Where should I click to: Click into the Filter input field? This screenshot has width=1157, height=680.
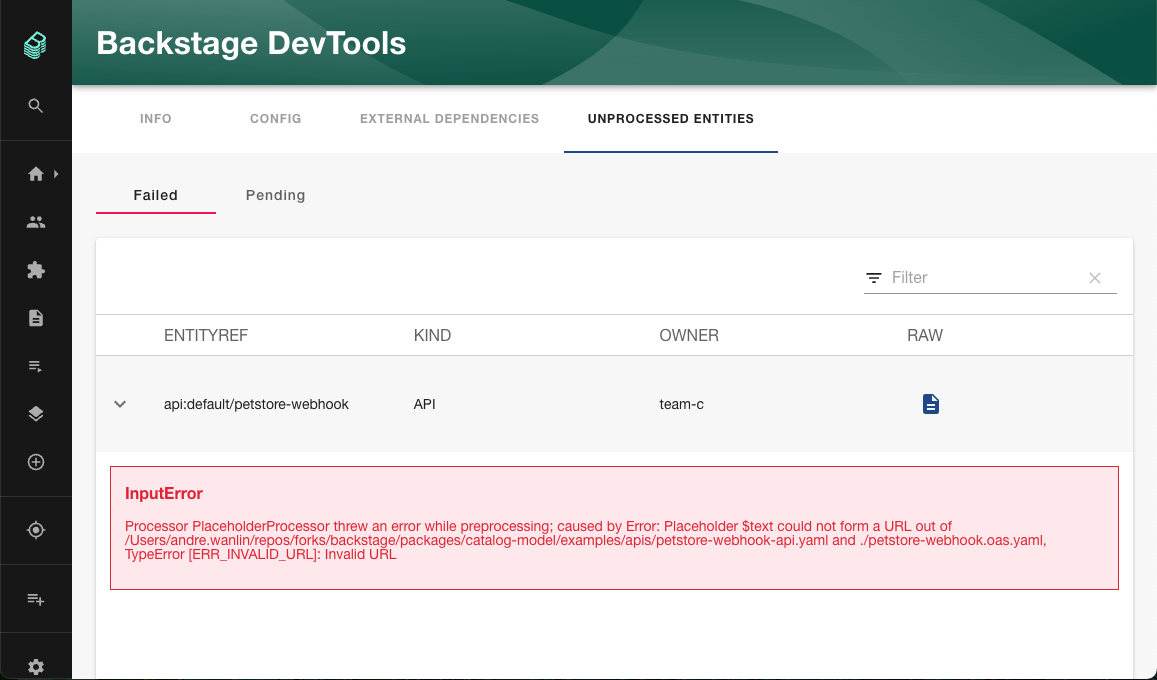pyautogui.click(x=984, y=277)
